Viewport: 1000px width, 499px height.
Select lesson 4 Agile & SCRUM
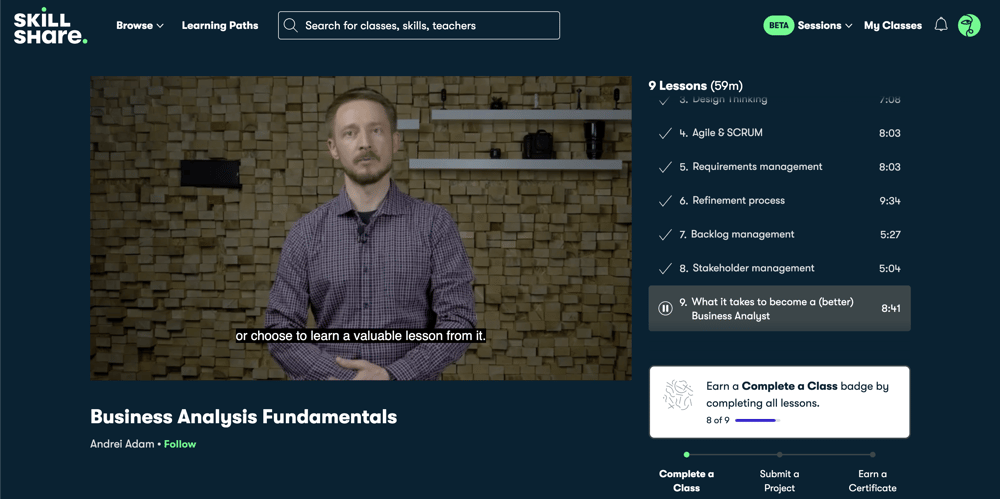pos(779,133)
